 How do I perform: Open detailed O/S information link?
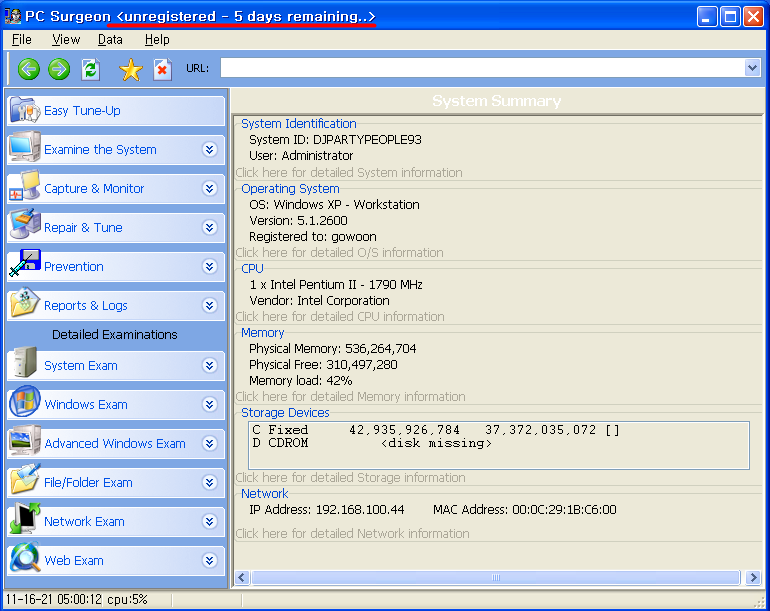[339, 252]
